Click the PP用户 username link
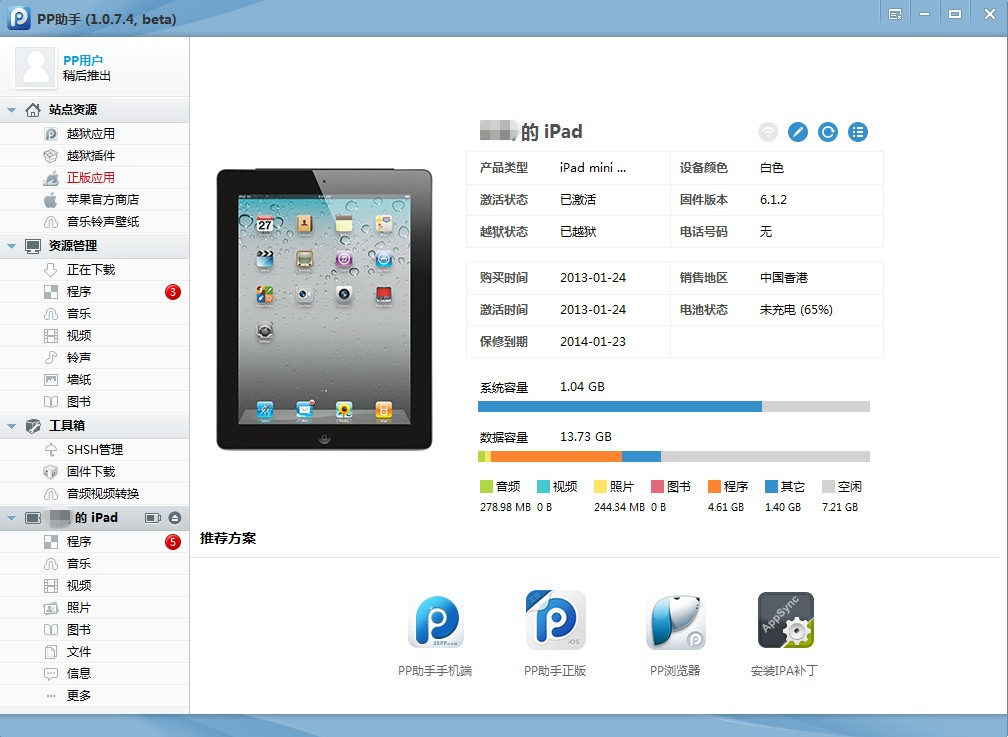 [x=83, y=60]
